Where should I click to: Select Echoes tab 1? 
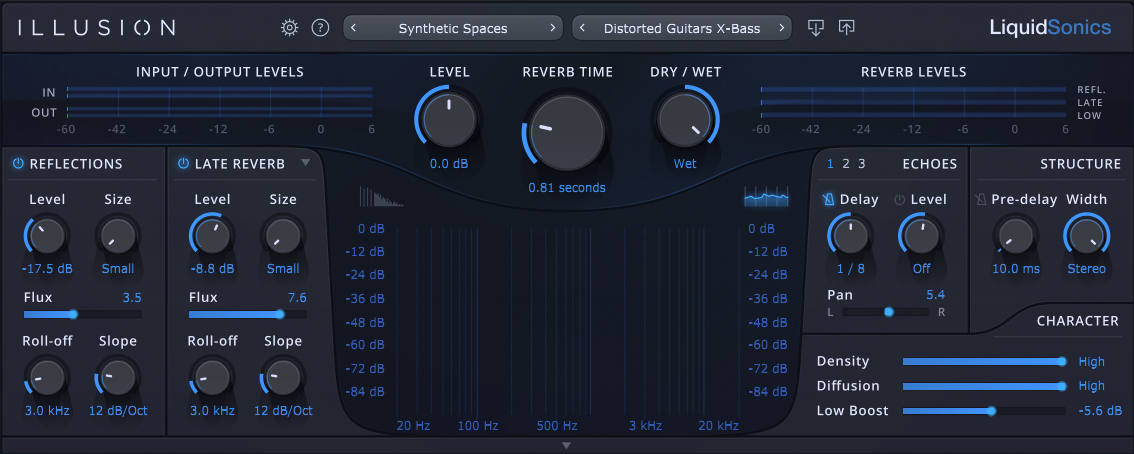(830, 163)
